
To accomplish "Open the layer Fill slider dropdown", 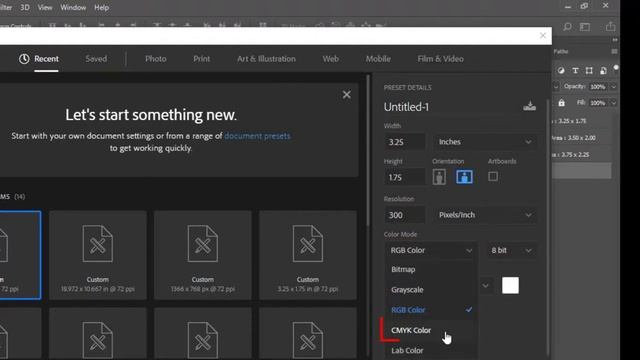I will (x=613, y=103).
